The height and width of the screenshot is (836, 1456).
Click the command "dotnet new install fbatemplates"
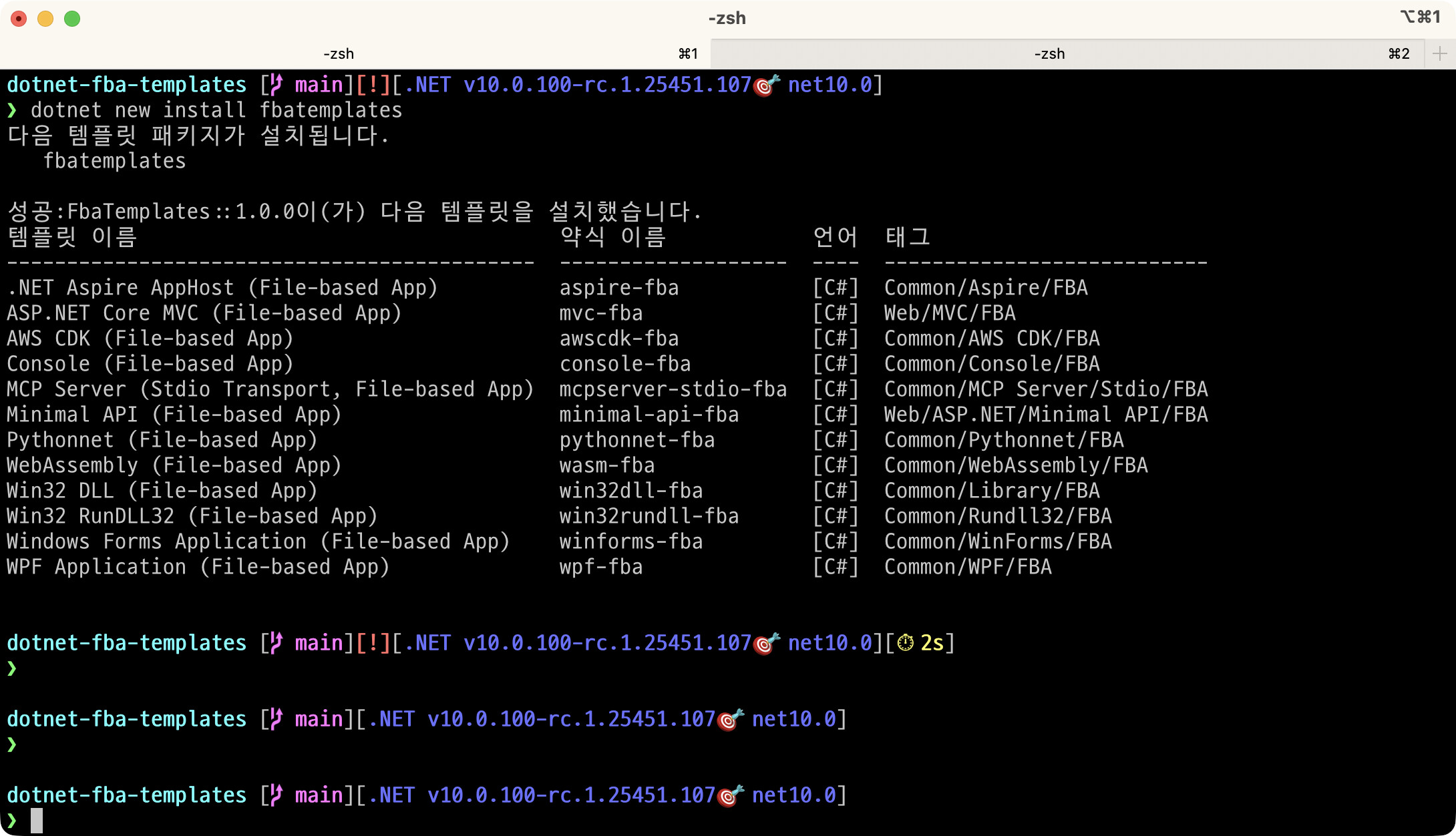pyautogui.click(x=216, y=110)
